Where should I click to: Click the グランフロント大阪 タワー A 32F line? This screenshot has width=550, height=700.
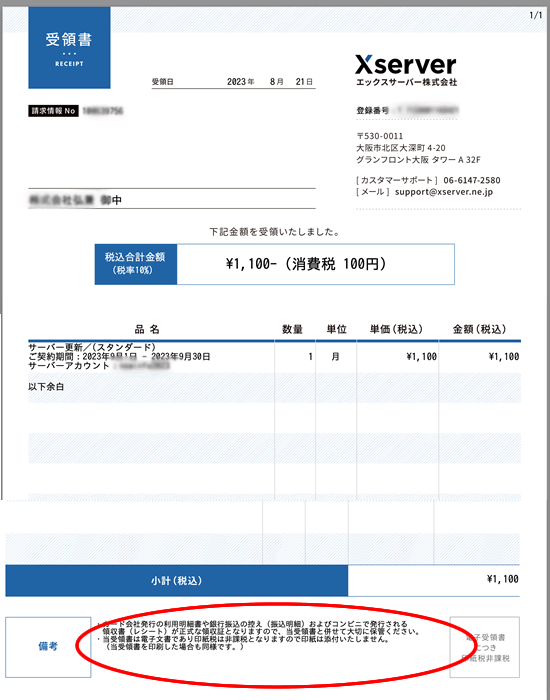pos(418,159)
